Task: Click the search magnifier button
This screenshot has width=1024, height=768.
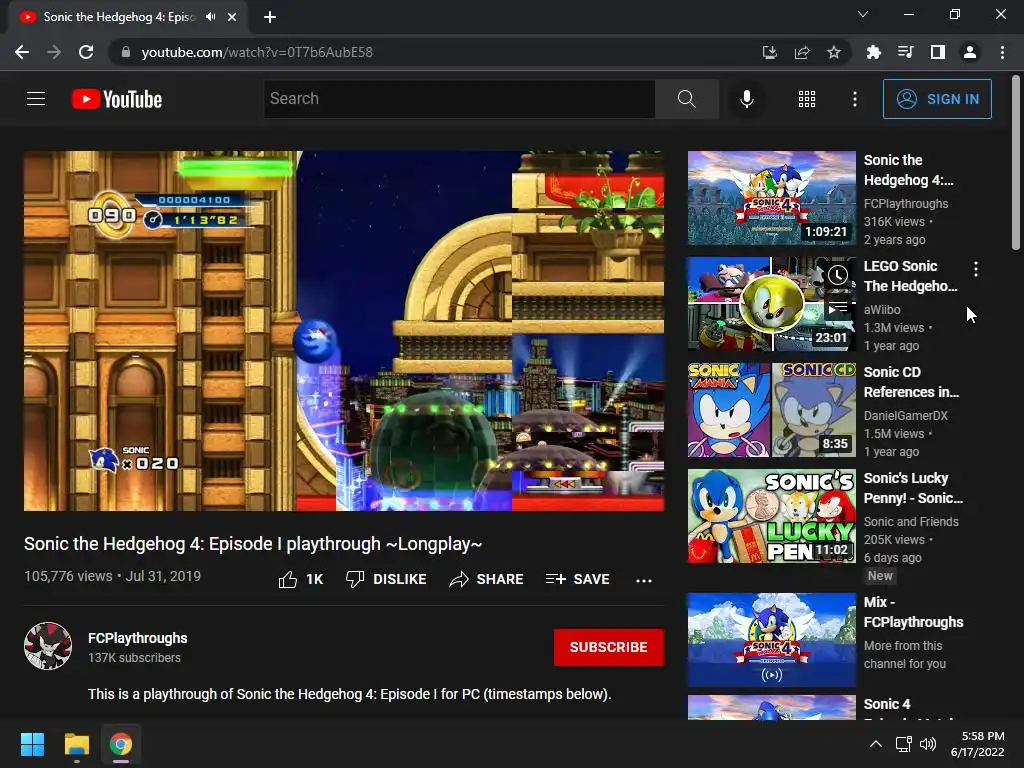Action: pyautogui.click(x=686, y=99)
